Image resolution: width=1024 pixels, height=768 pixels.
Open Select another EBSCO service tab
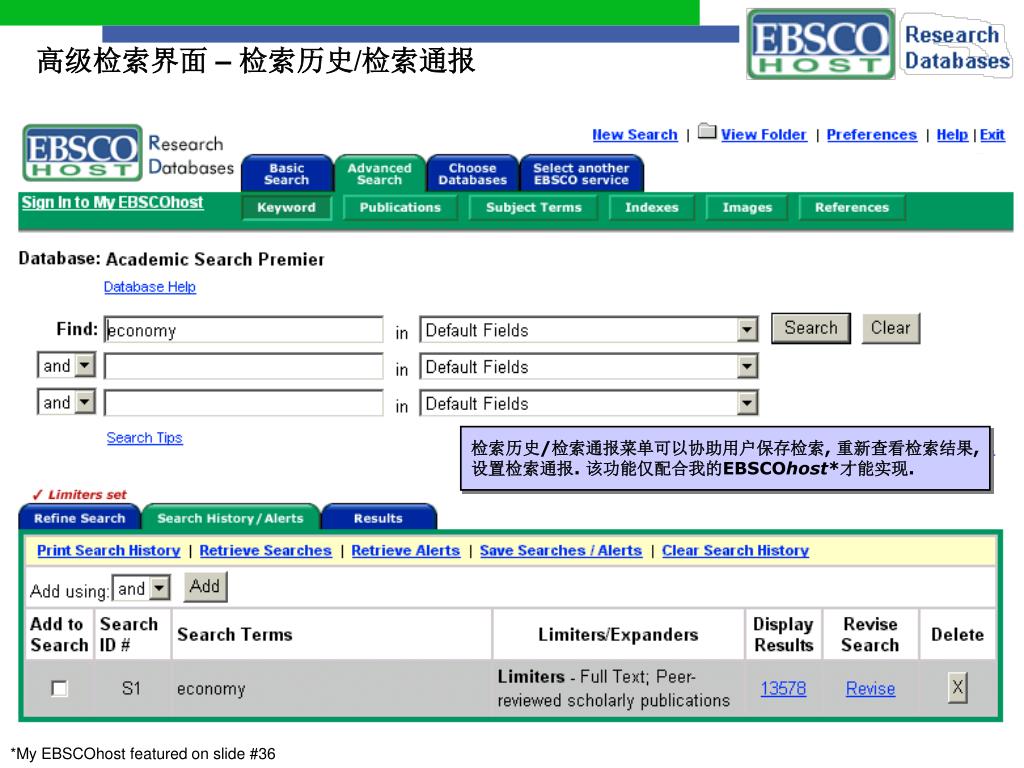(x=581, y=174)
